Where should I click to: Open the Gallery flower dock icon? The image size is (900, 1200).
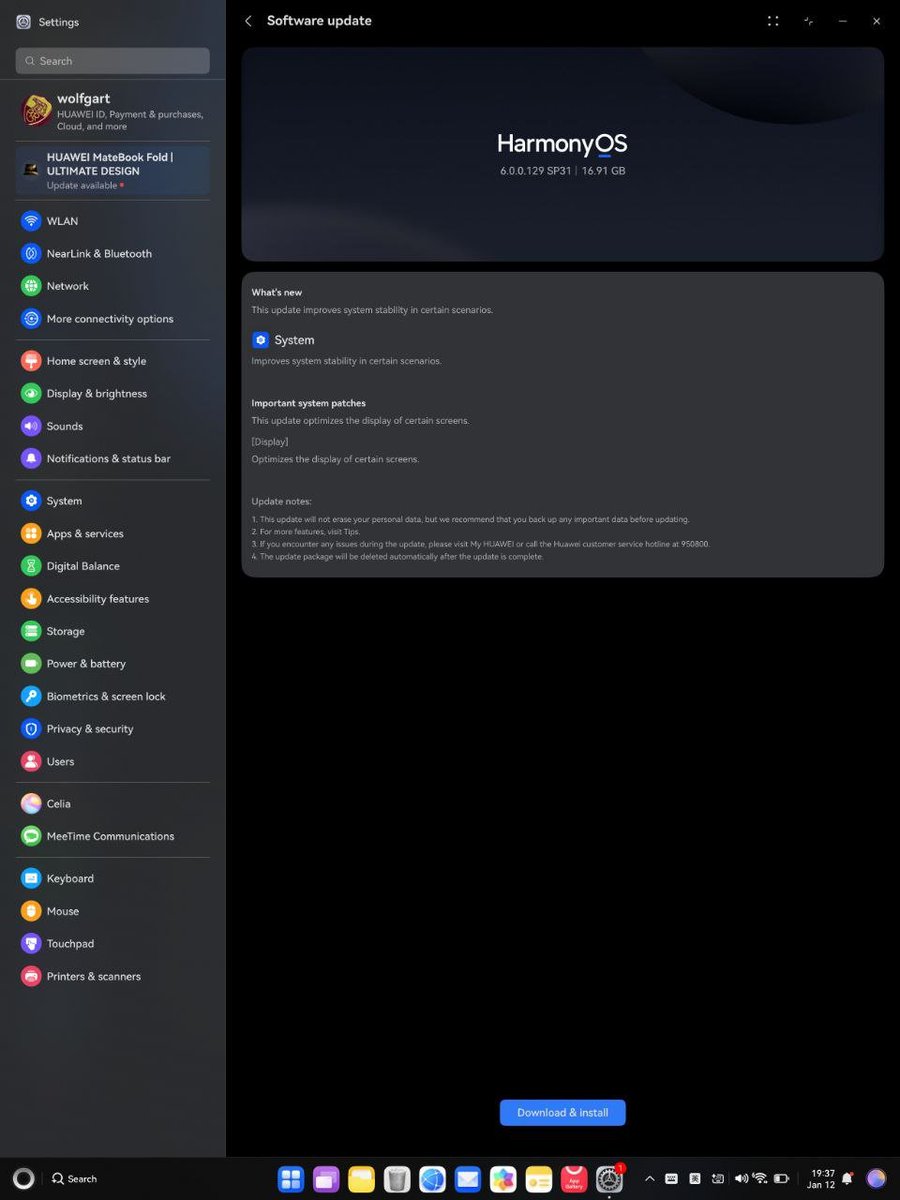503,1179
